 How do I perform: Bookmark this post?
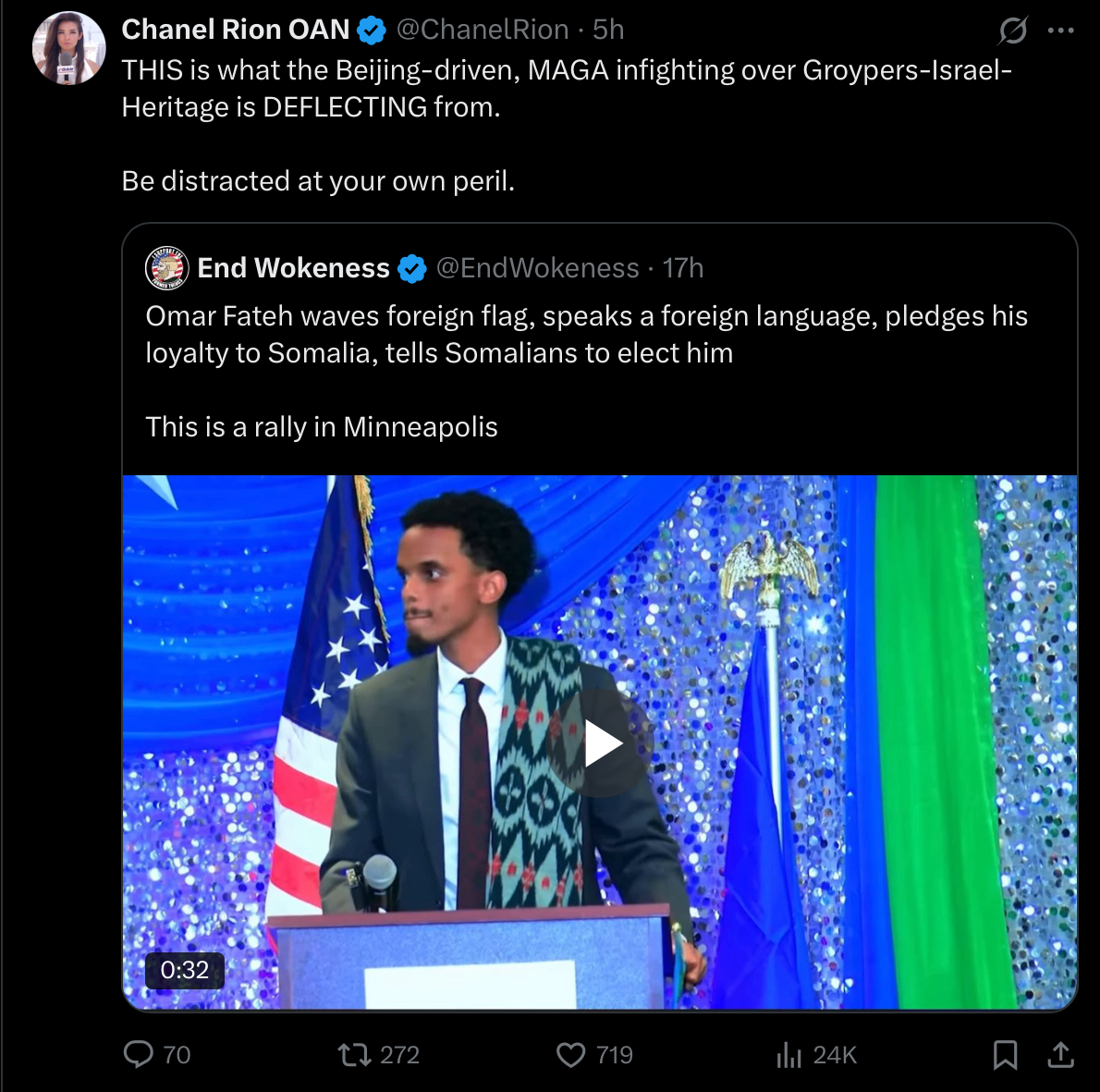[x=1005, y=1054]
